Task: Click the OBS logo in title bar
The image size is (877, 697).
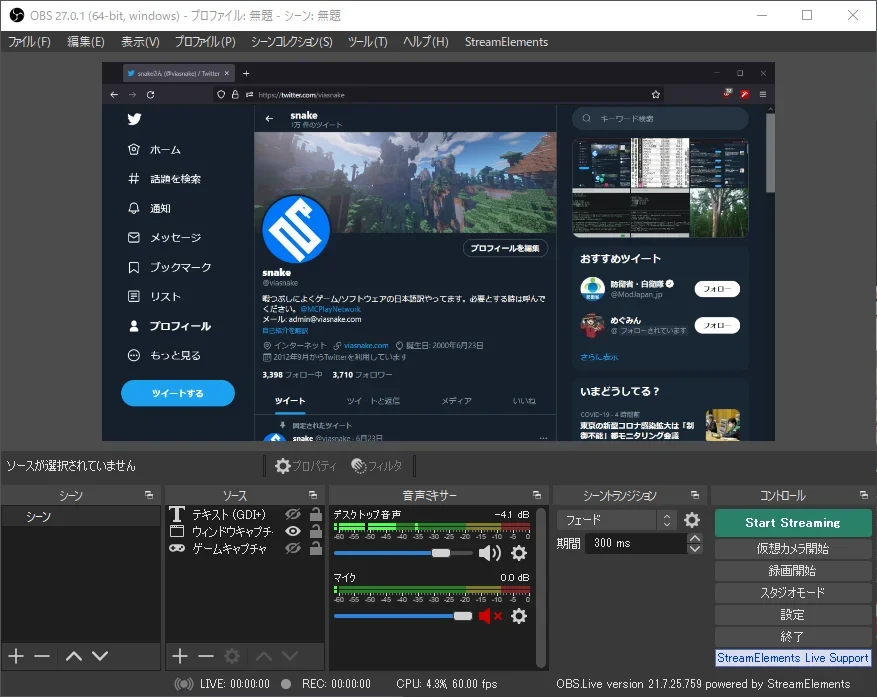Action: [x=17, y=15]
